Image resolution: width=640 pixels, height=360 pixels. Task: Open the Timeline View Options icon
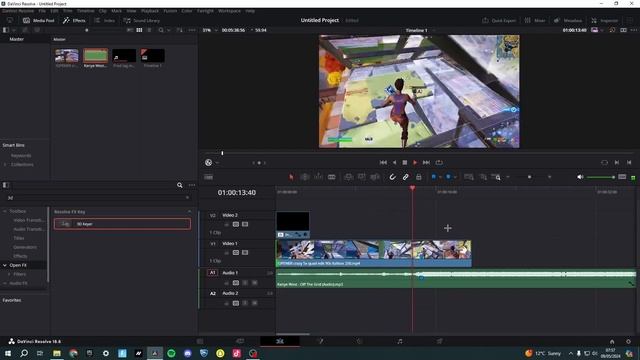(208, 177)
